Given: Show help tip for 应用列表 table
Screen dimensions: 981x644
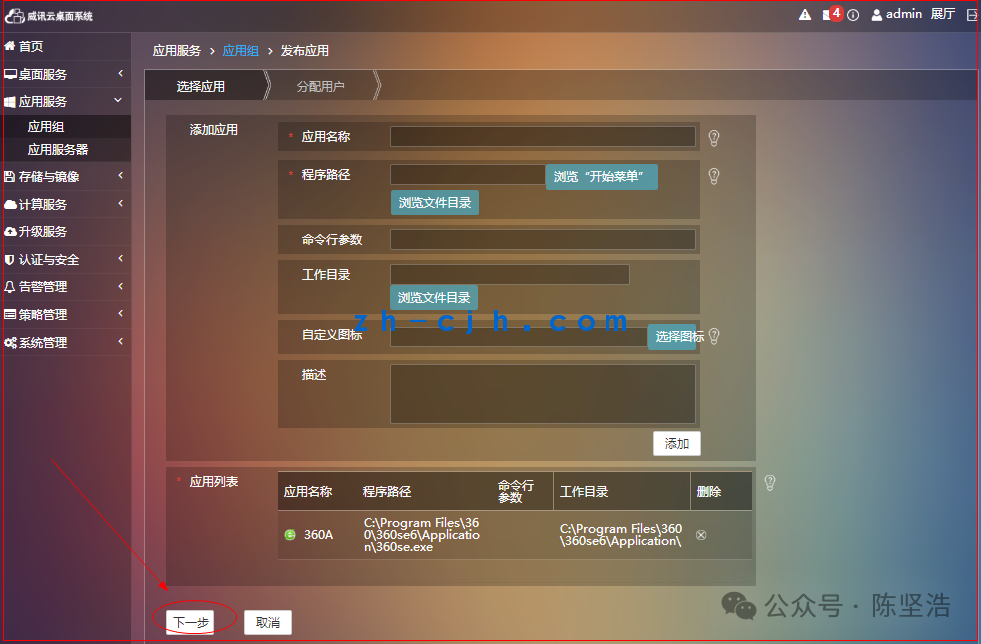Looking at the screenshot, I should pyautogui.click(x=770, y=483).
